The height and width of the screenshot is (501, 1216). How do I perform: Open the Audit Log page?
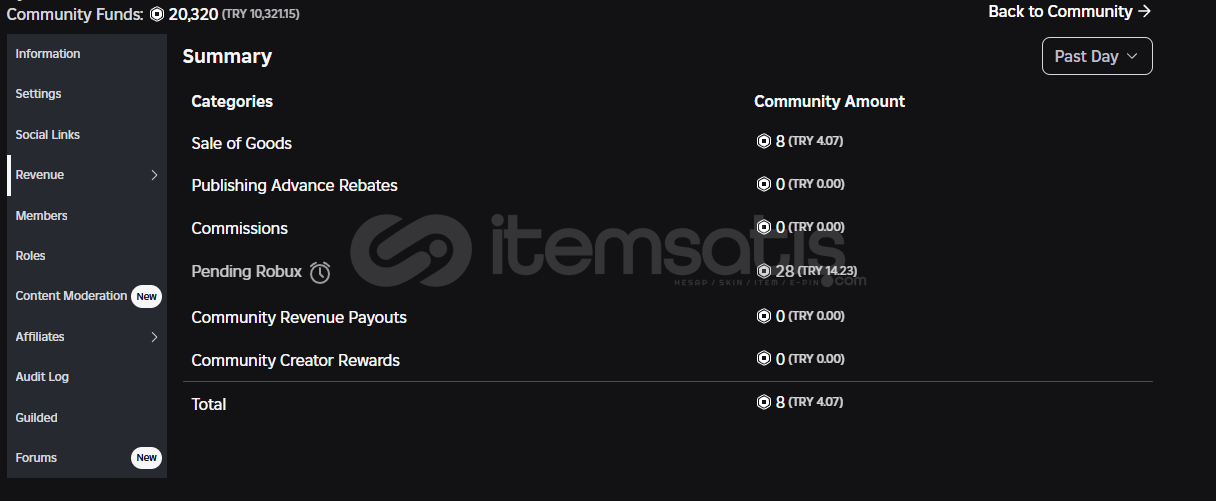[42, 377]
